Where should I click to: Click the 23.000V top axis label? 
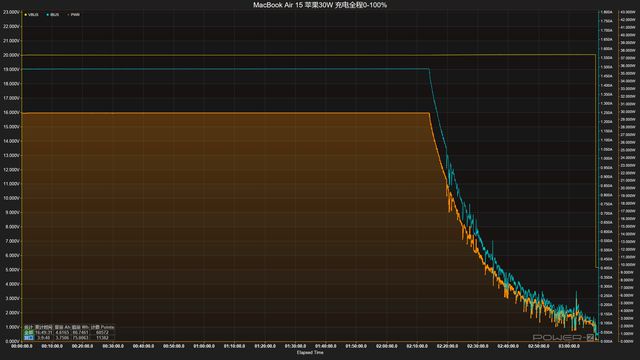[x=11, y=12]
